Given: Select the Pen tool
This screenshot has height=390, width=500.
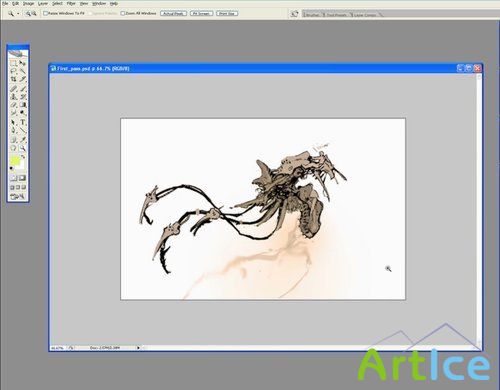Looking at the screenshot, I should click(13, 130).
